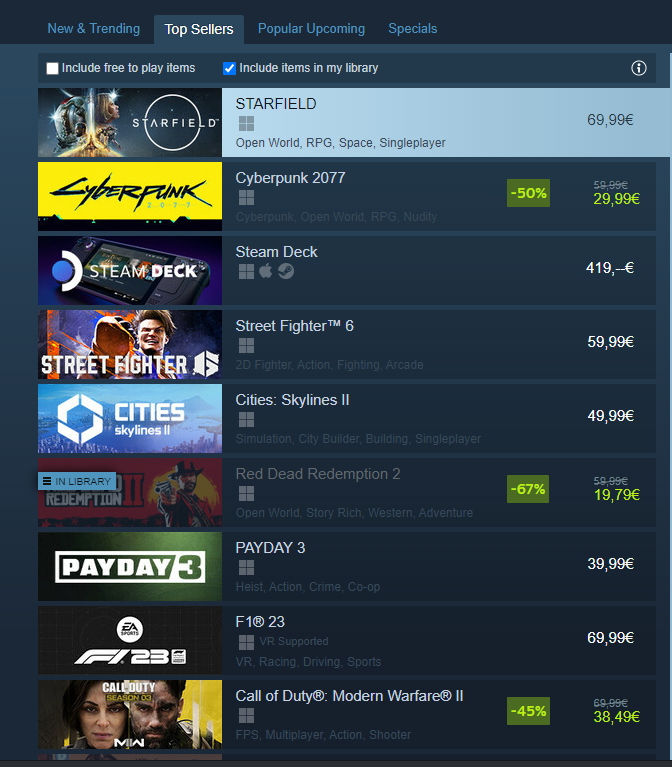Image resolution: width=672 pixels, height=767 pixels.
Task: Switch to New & Trending tab
Action: pos(93,29)
